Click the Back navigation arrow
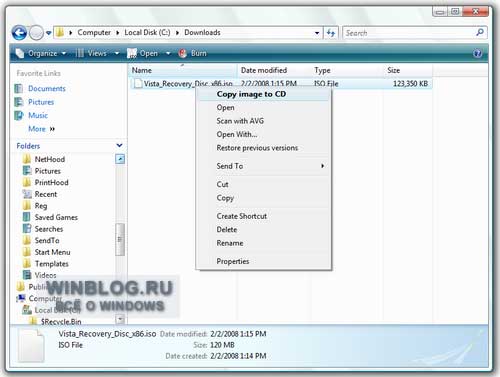Viewport: 500px width, 377px height. pyautogui.click(x=19, y=33)
